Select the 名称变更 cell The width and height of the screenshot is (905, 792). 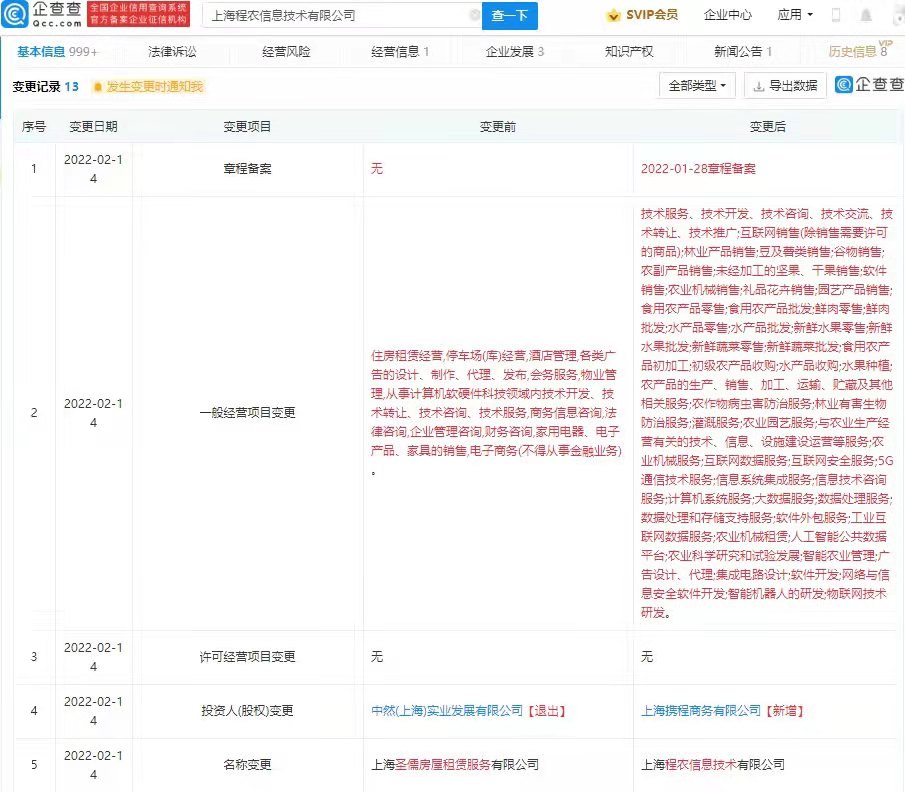[x=247, y=765]
